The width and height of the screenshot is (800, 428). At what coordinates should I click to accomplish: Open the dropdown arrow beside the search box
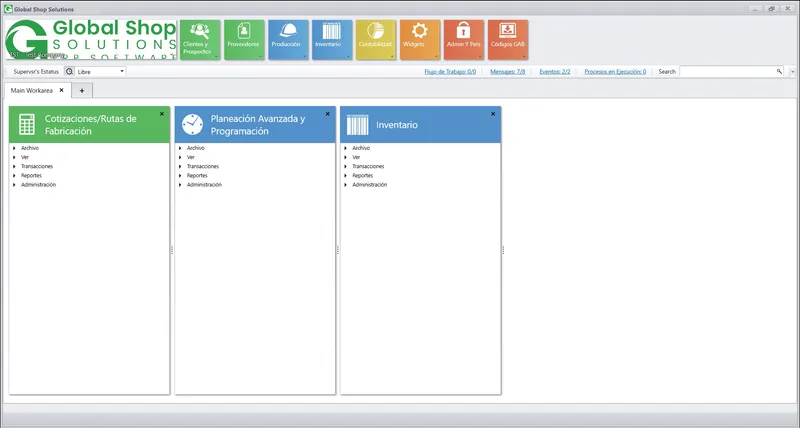tap(792, 72)
